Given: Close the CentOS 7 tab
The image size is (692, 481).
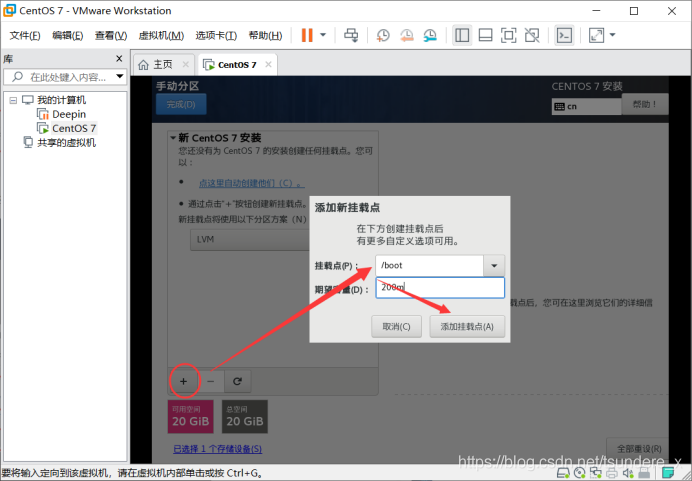Looking at the screenshot, I should [268, 64].
